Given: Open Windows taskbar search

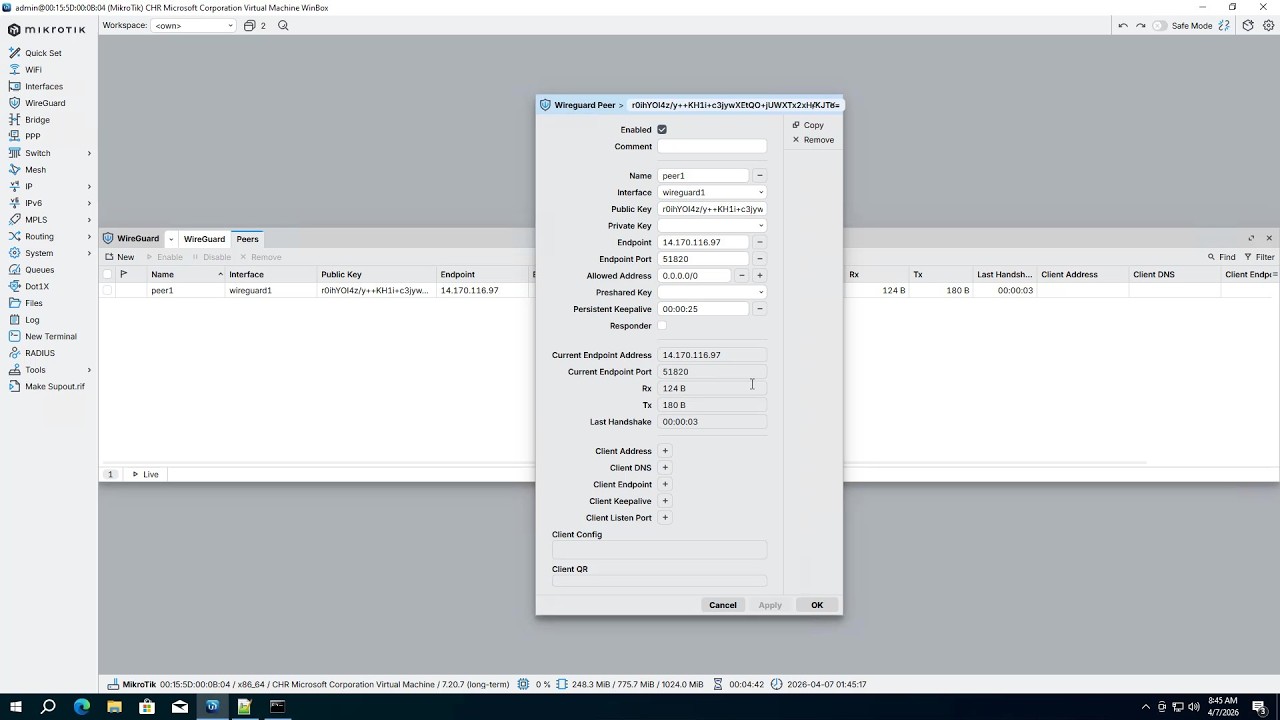Looking at the screenshot, I should (x=48, y=707).
